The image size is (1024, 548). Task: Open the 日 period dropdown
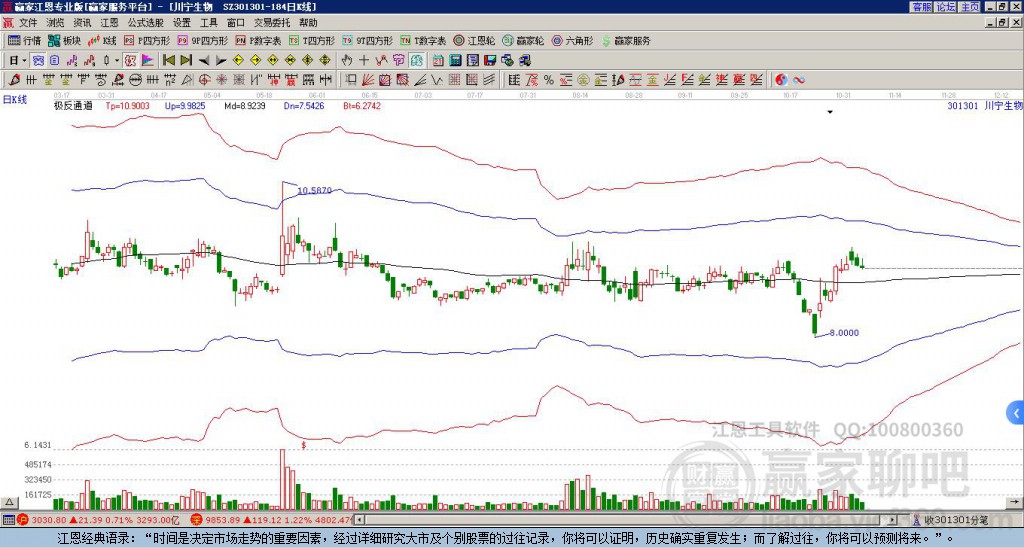point(18,60)
